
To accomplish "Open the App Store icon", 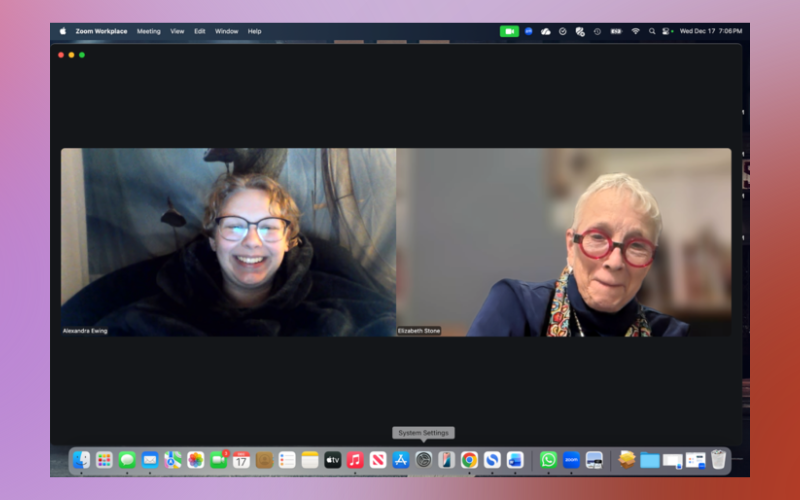I will (x=401, y=460).
